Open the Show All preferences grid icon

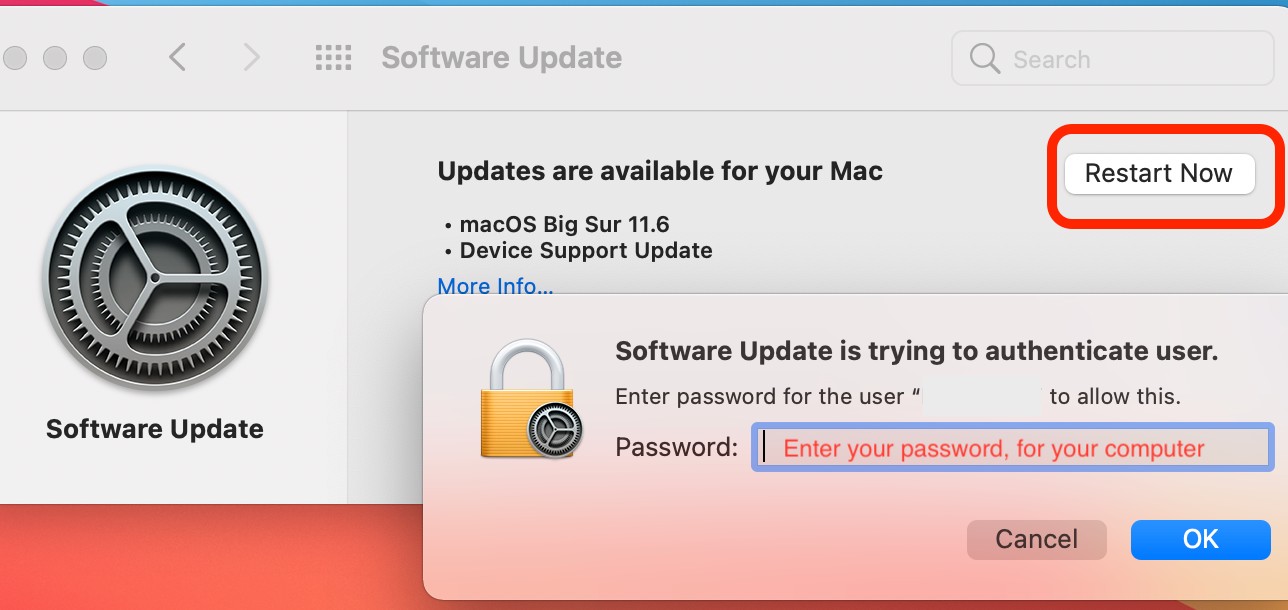pos(334,58)
